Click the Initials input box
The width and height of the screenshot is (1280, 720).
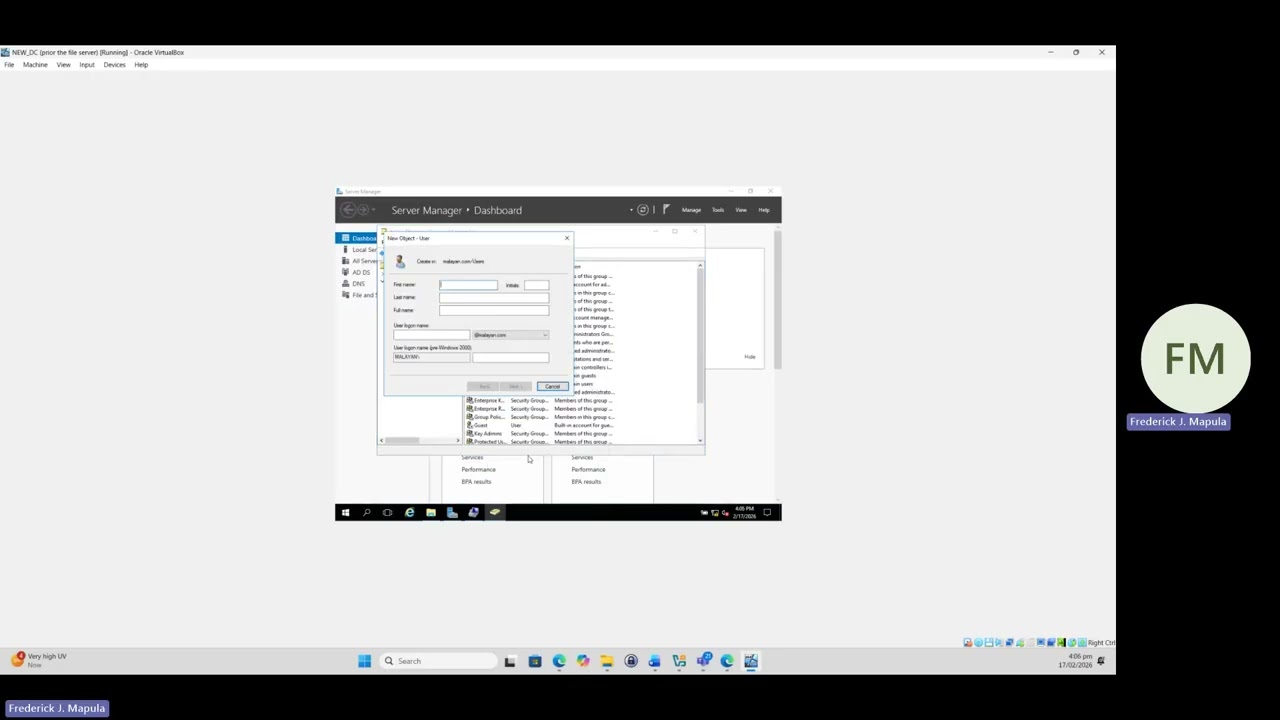click(536, 285)
